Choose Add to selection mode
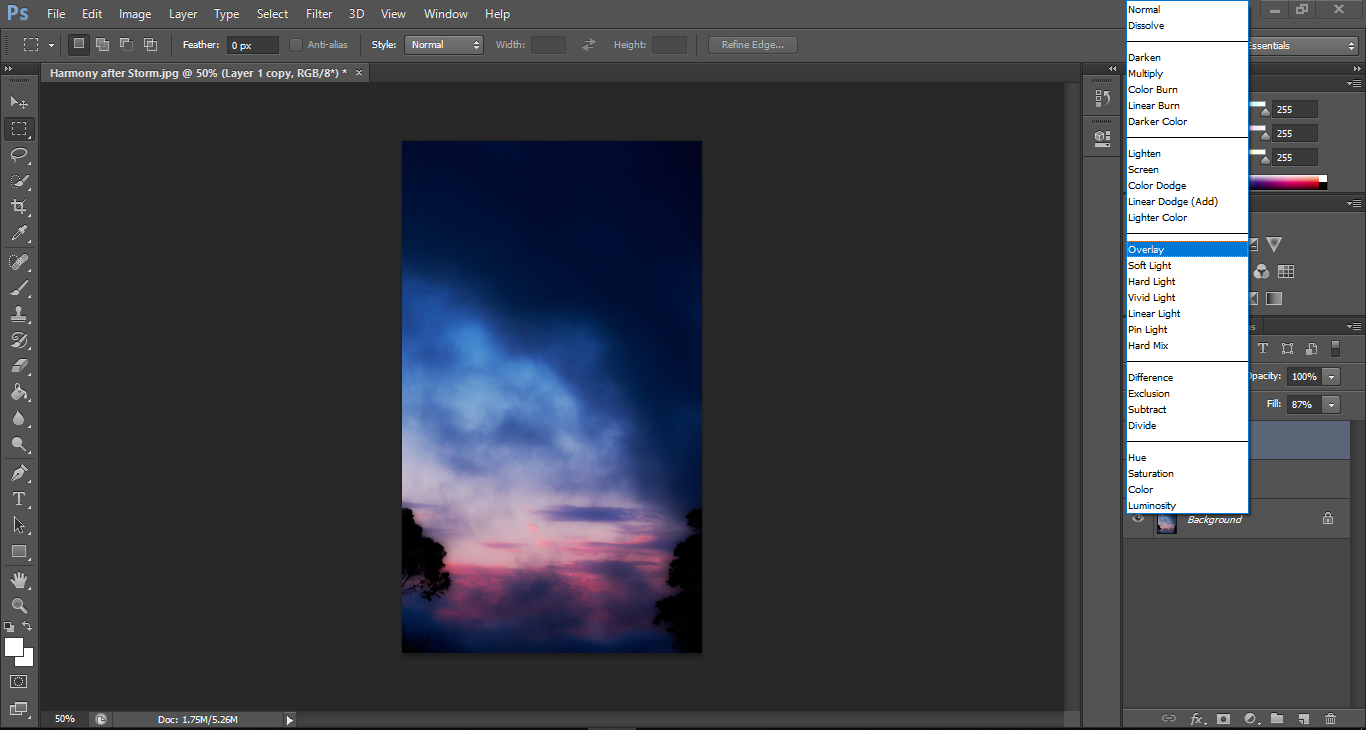1366x730 pixels. pyautogui.click(x=102, y=44)
